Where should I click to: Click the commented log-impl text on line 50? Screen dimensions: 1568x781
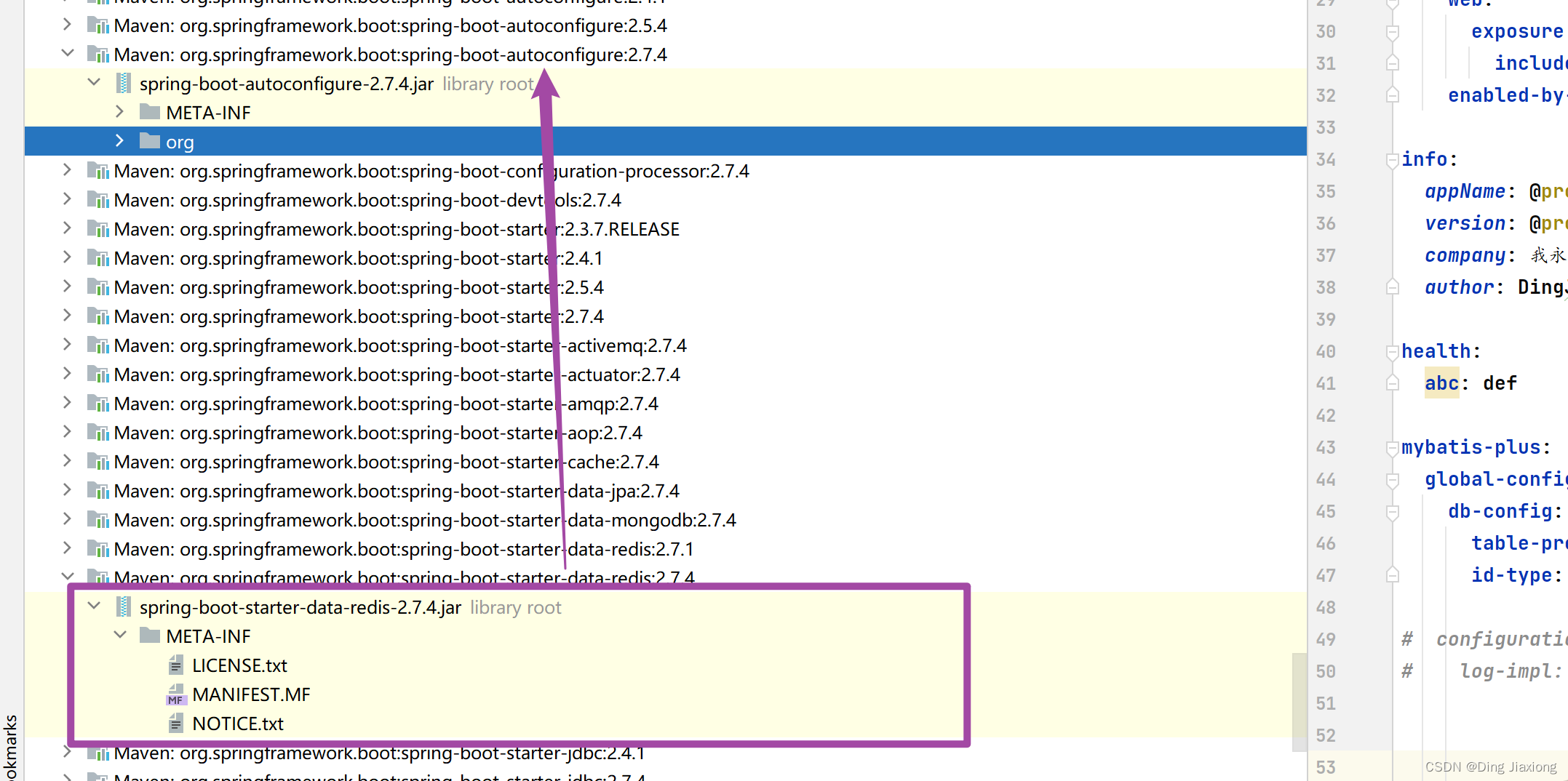(1510, 671)
